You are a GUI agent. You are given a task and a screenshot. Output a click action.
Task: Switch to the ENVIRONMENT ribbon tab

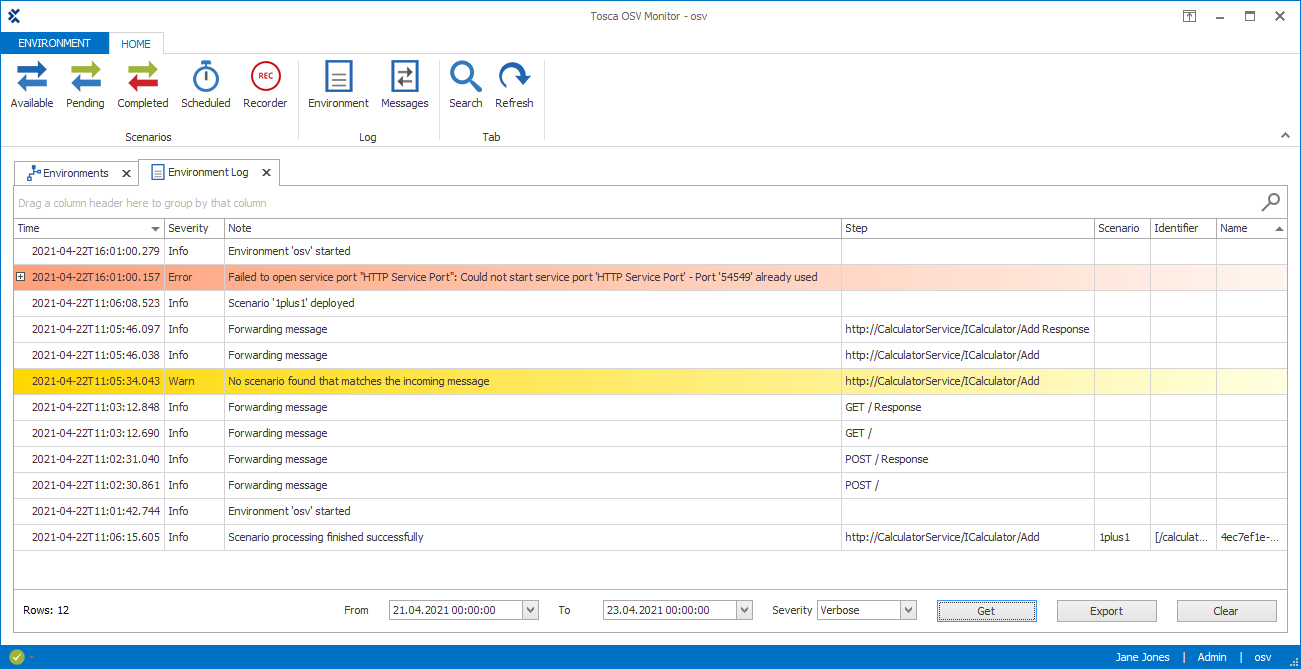click(54, 44)
